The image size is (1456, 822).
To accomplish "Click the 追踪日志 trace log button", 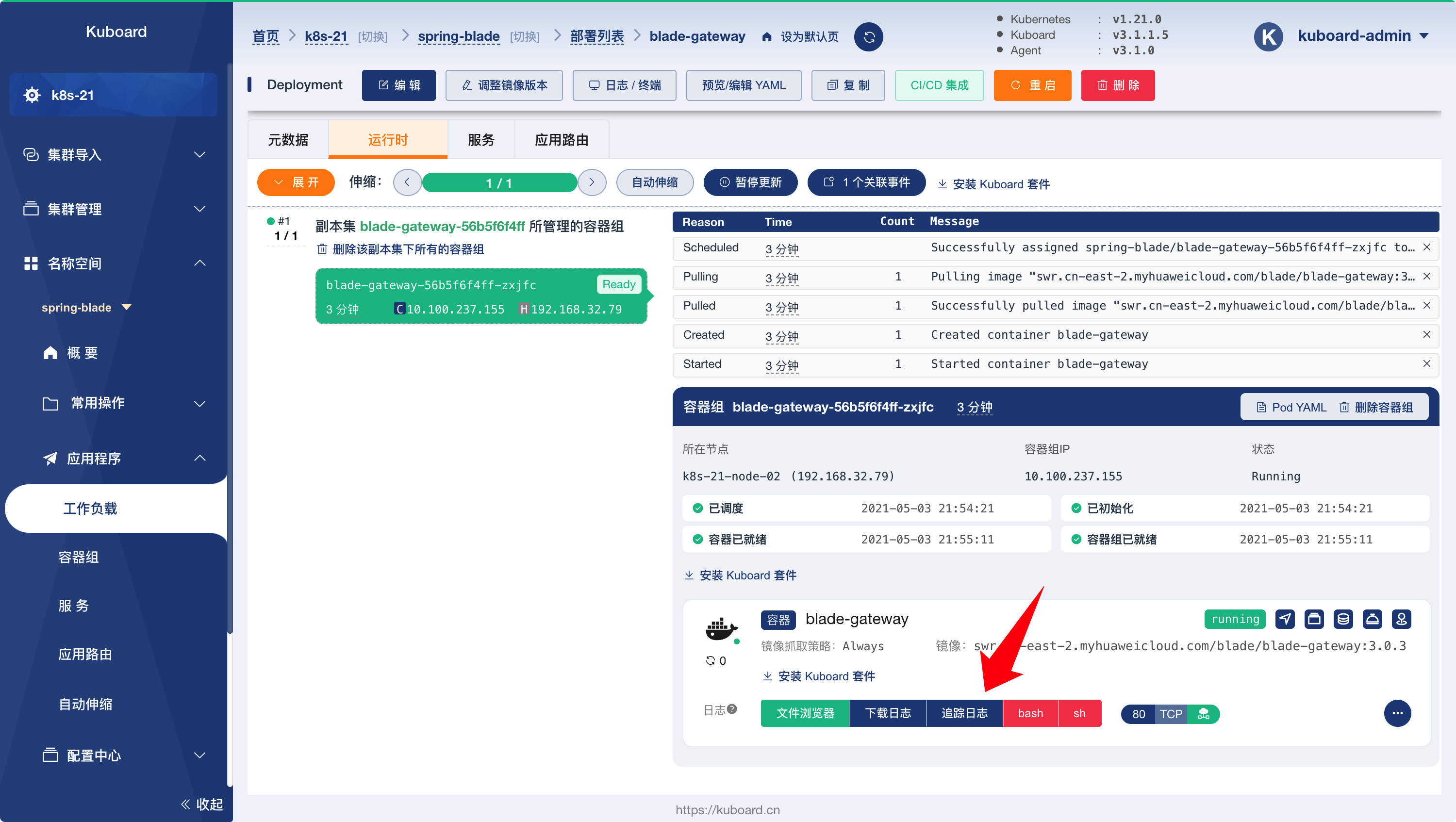I will 964,713.
